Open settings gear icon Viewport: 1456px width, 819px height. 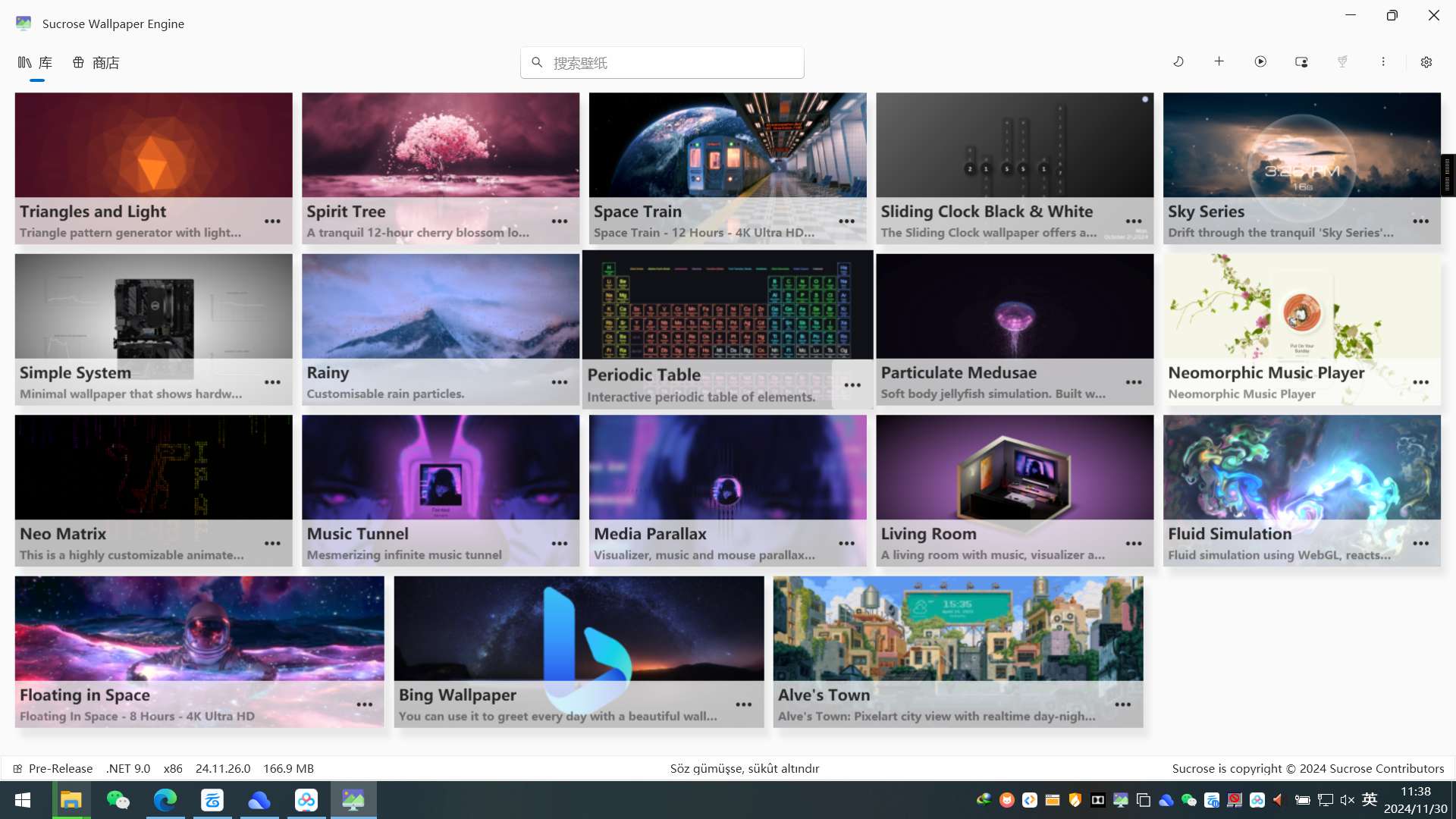pyautogui.click(x=1427, y=62)
